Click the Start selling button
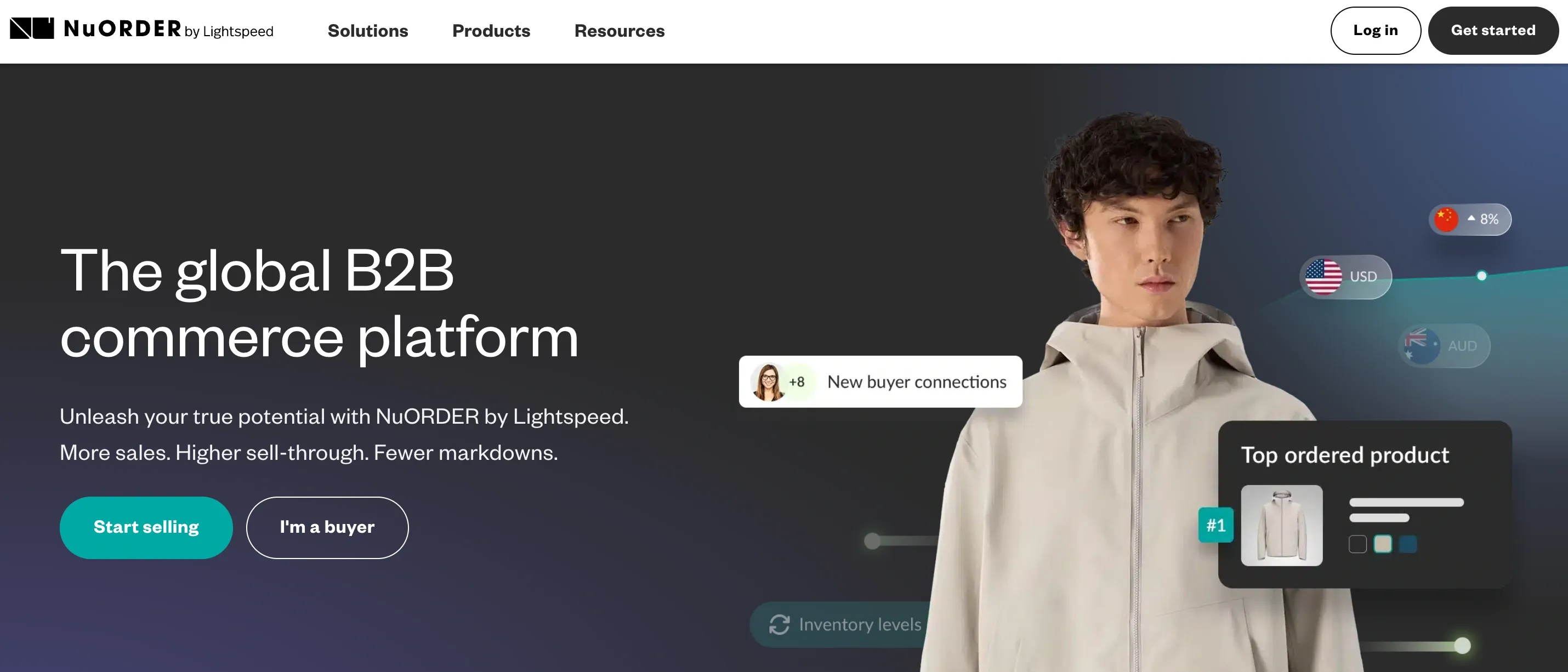1568x672 pixels. pyautogui.click(x=146, y=527)
